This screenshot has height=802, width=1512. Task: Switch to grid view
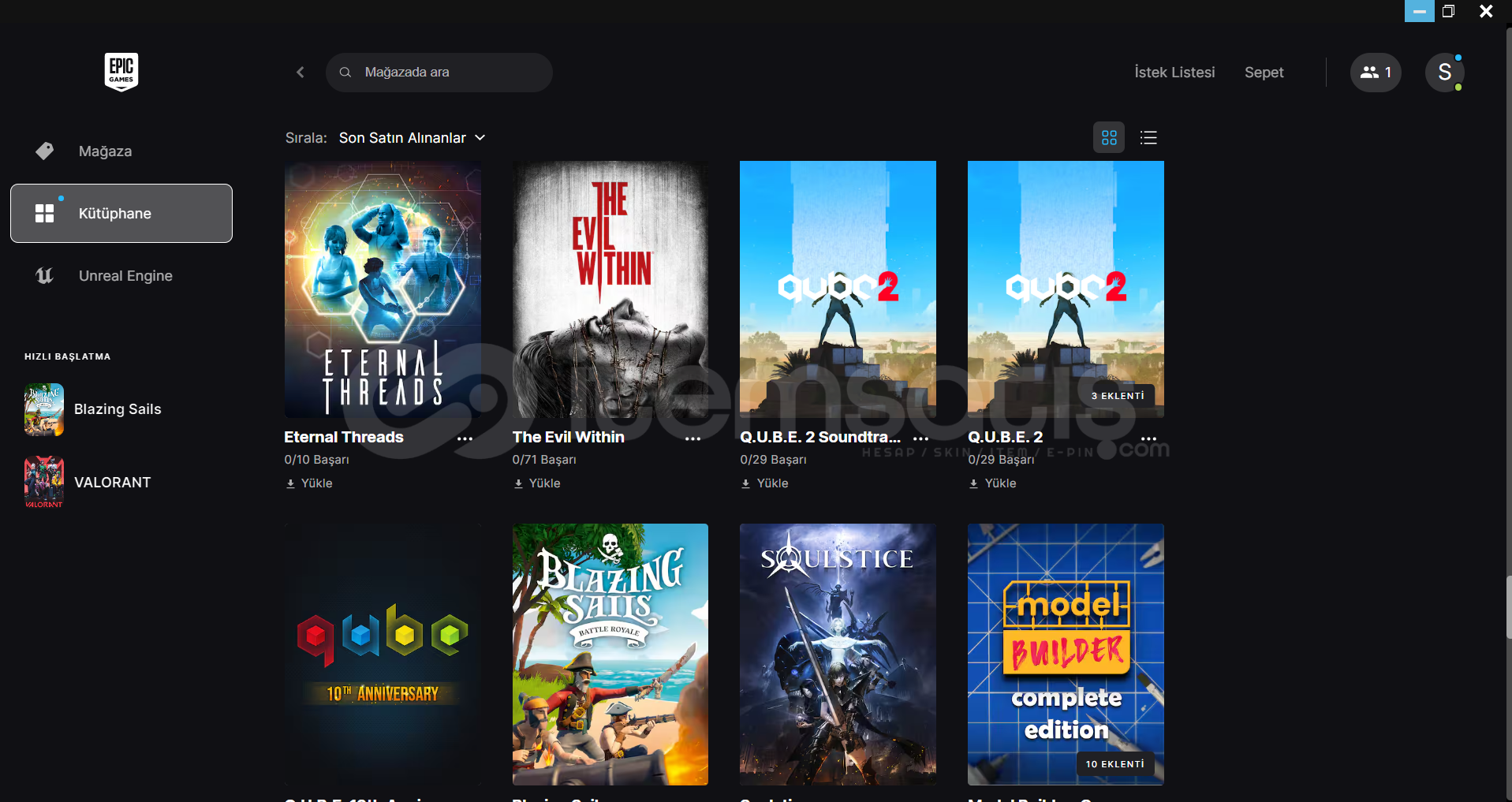(x=1109, y=138)
